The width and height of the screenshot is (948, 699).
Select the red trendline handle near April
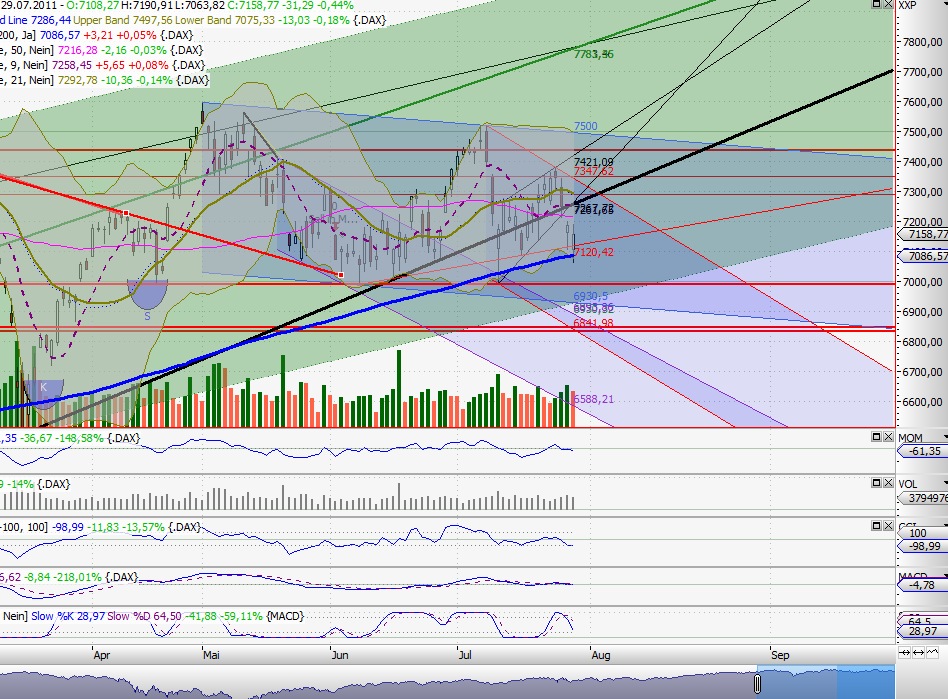point(126,213)
